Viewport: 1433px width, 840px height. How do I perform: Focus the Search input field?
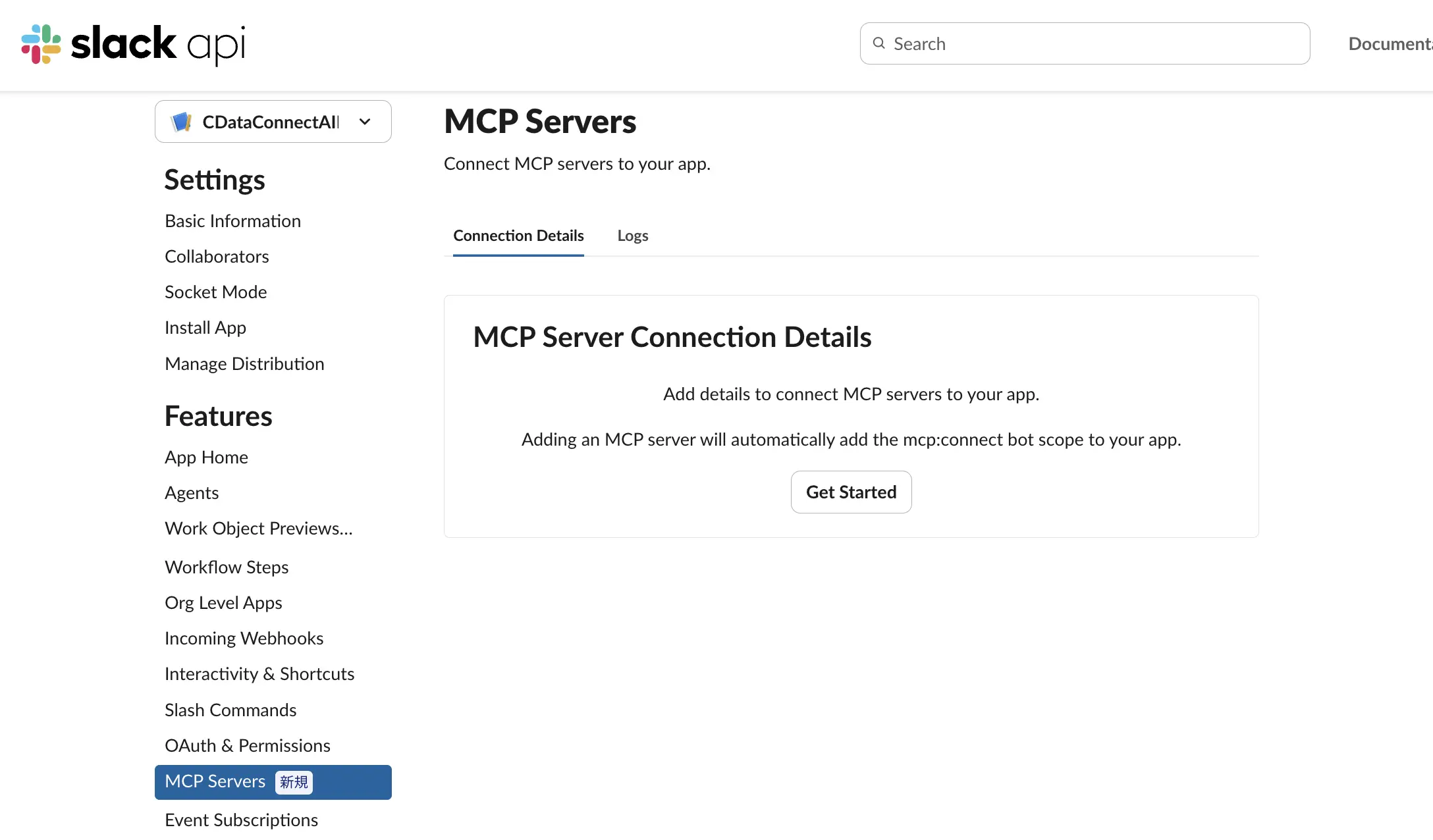[1085, 43]
